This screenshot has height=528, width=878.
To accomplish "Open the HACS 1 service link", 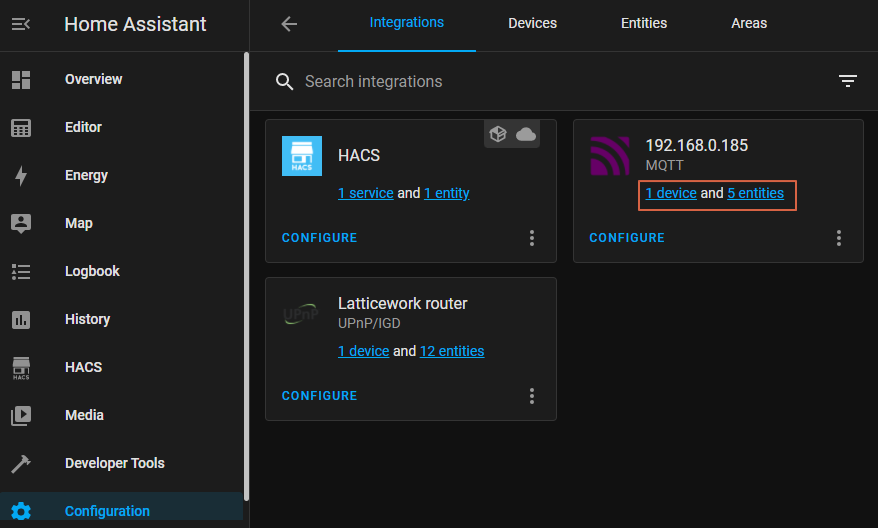I will coord(366,193).
